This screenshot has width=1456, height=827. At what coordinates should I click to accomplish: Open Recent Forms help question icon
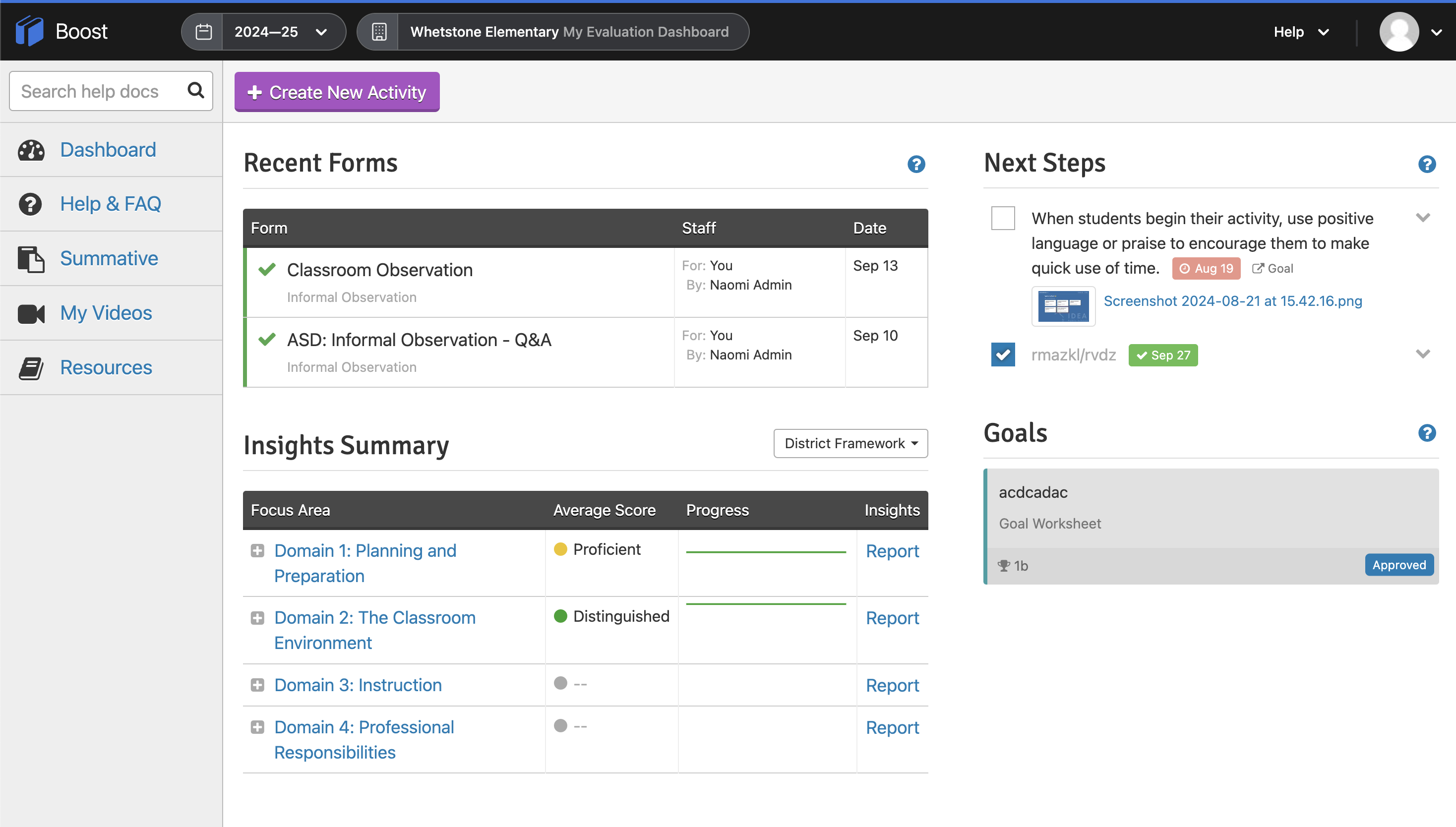coord(916,164)
